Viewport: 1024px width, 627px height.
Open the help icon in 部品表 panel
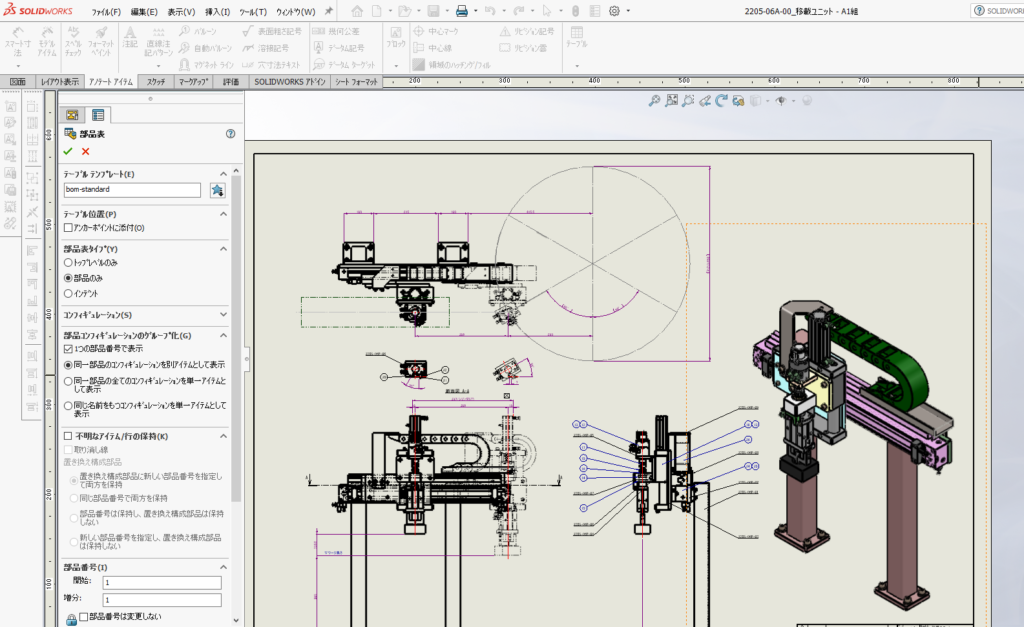click(x=230, y=133)
